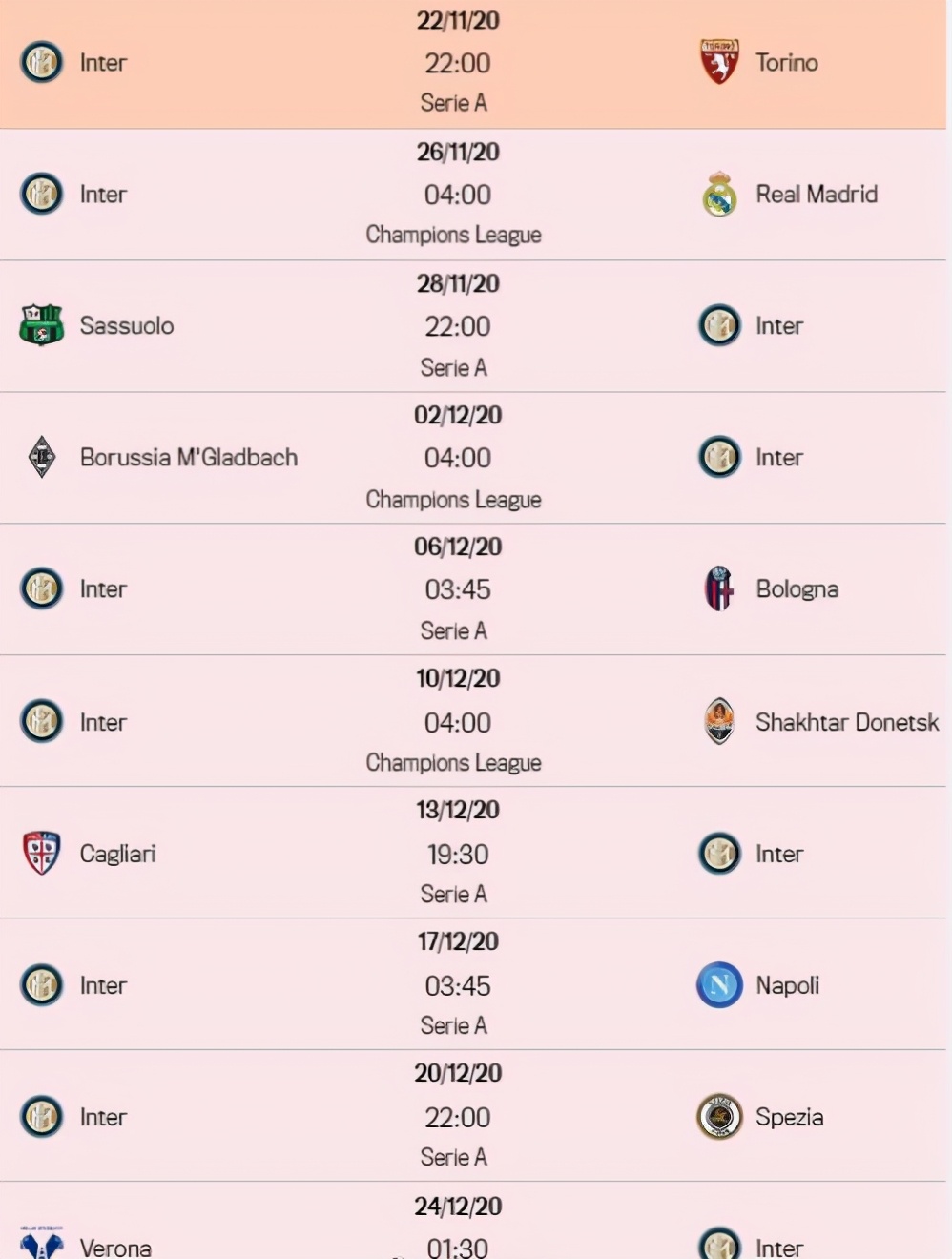Click the Napoli team name
952x1259 pixels.
(x=787, y=985)
